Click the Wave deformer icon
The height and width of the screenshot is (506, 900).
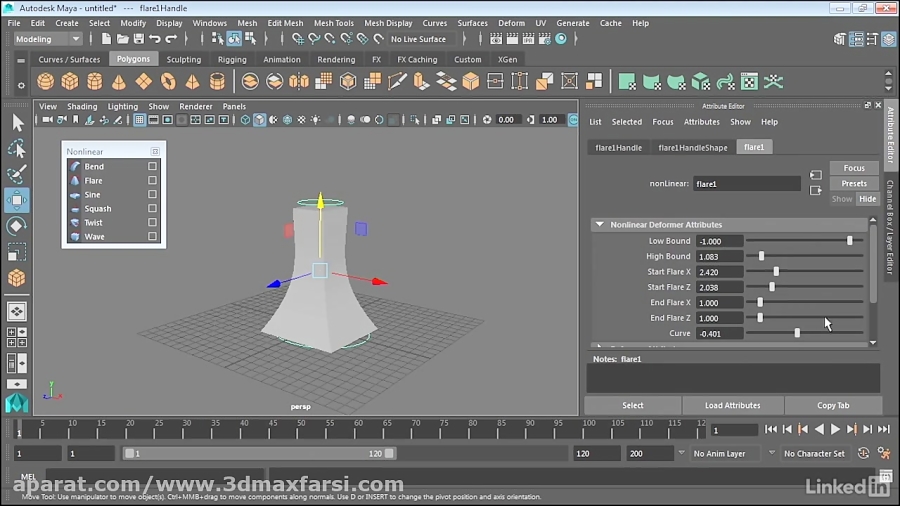(x=75, y=236)
